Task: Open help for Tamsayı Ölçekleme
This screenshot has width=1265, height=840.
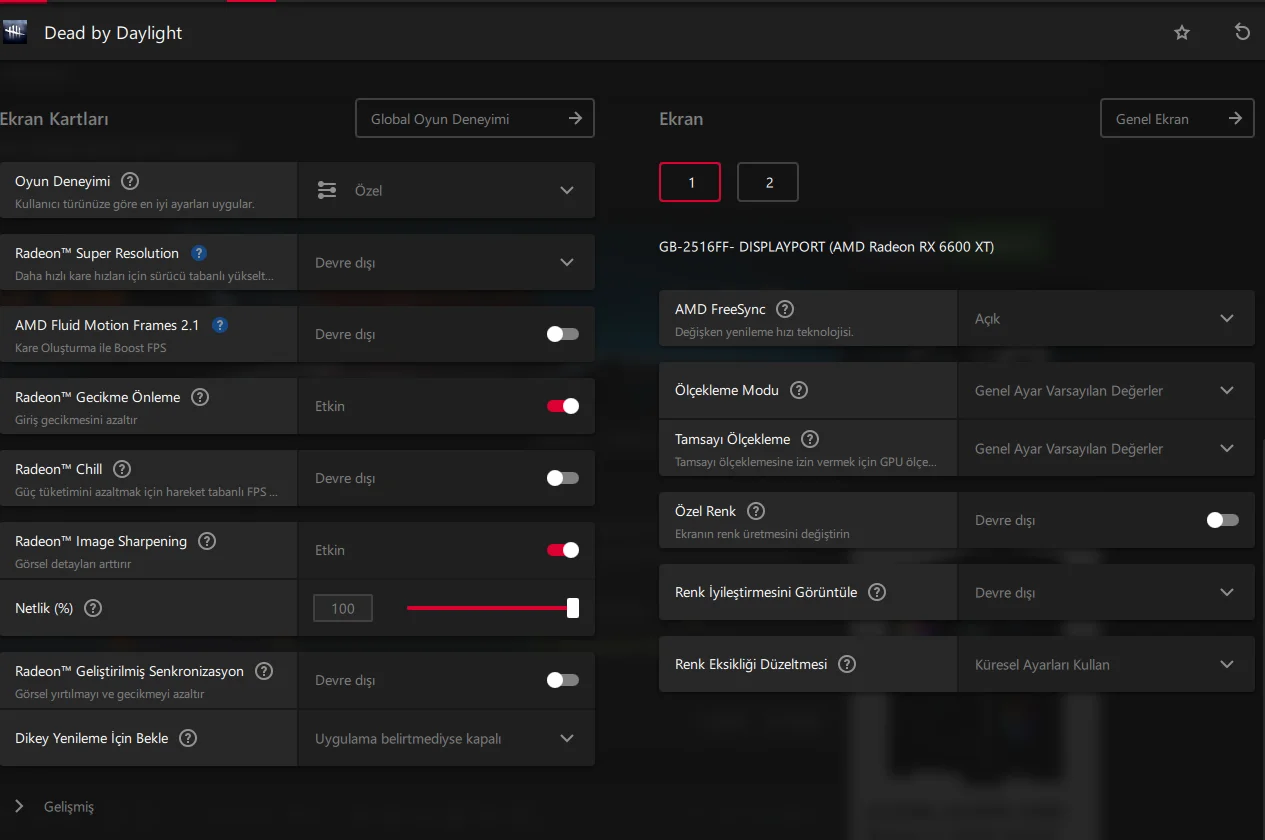Action: tap(811, 440)
